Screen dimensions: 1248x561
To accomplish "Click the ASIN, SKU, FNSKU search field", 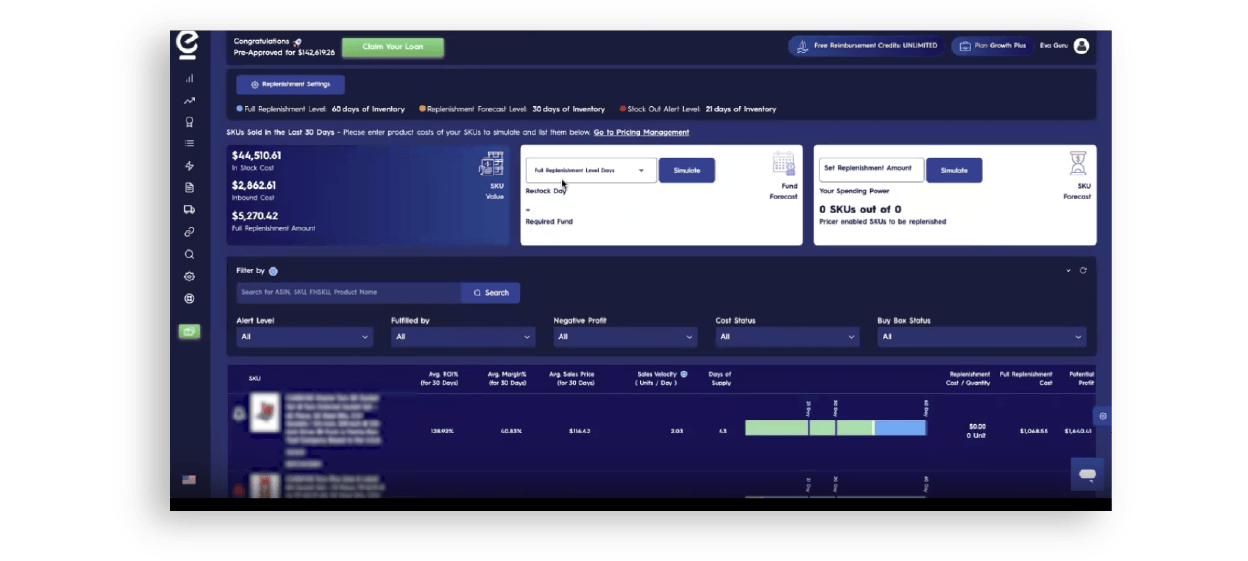I will pyautogui.click(x=349, y=293).
